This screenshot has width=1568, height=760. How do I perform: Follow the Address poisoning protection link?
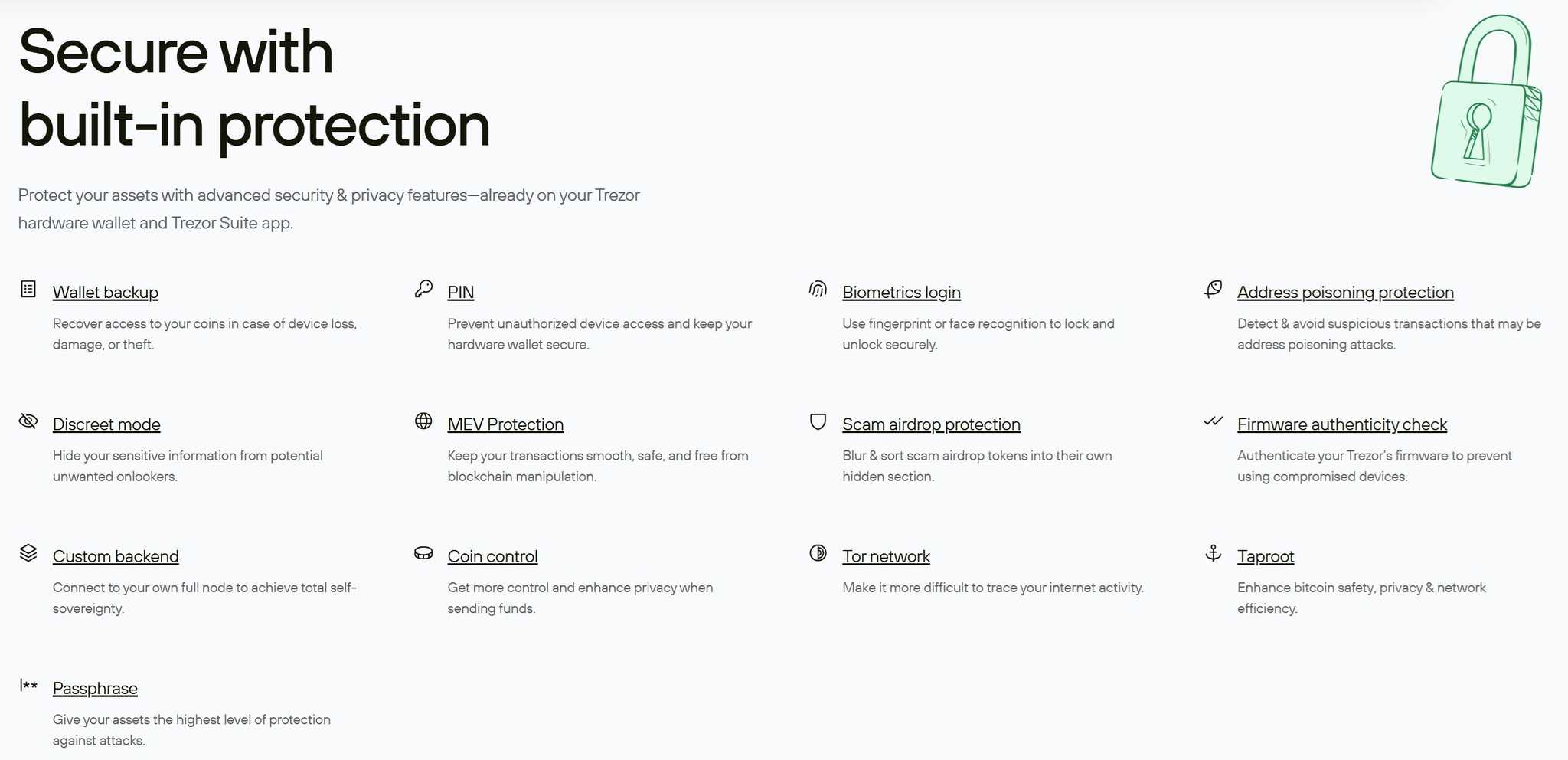tap(1345, 293)
